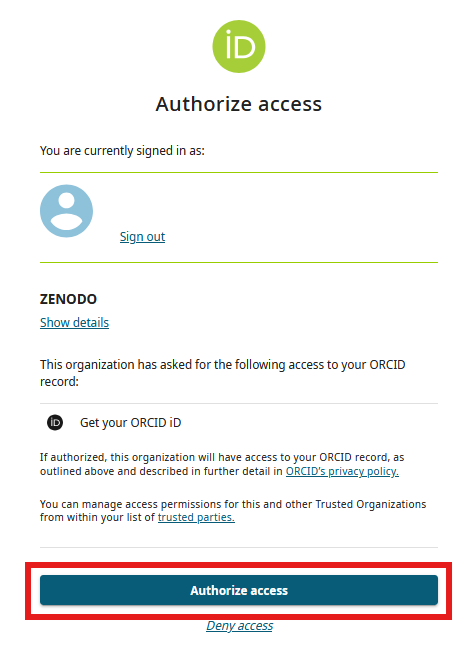The image size is (470, 663).
Task: Click the 'Get your ORCID iD' permission text
Action: [x=131, y=422]
